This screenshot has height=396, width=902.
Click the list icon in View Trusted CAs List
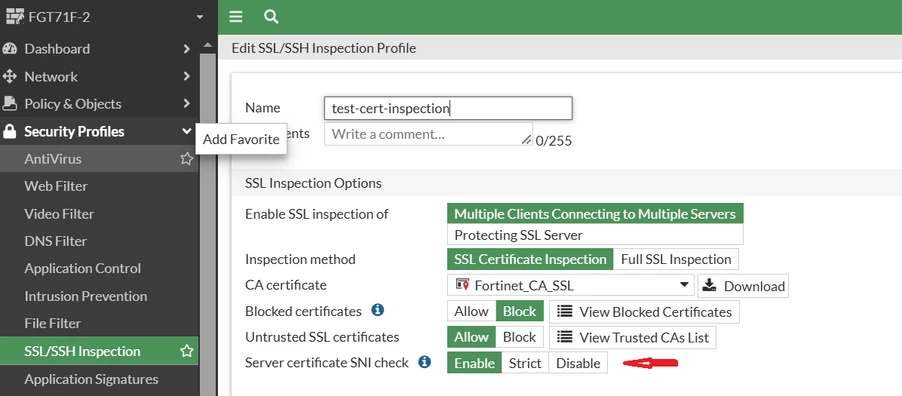(565, 337)
